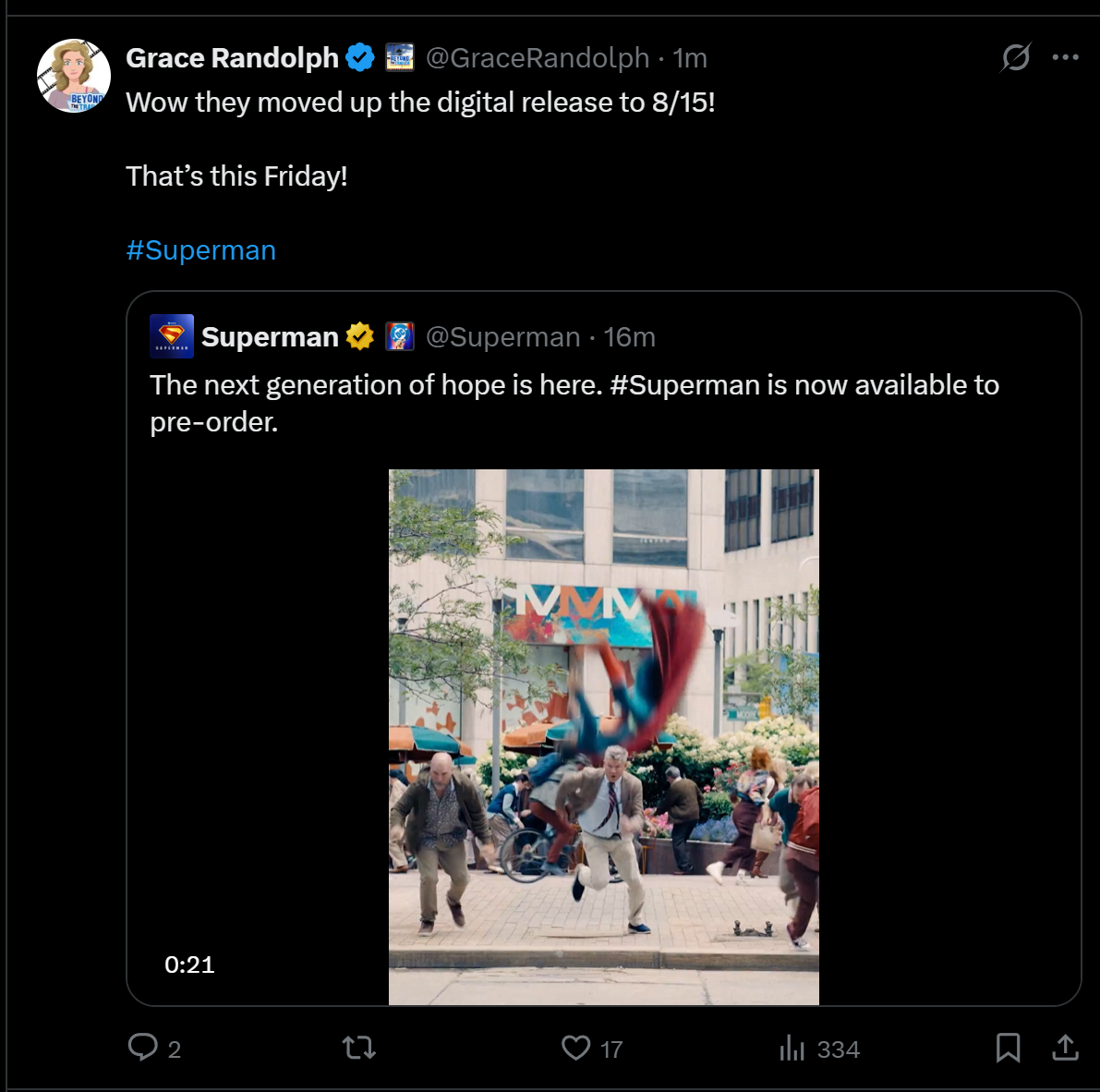Click the repost icon
This screenshot has height=1092, width=1100.
pos(358,1048)
